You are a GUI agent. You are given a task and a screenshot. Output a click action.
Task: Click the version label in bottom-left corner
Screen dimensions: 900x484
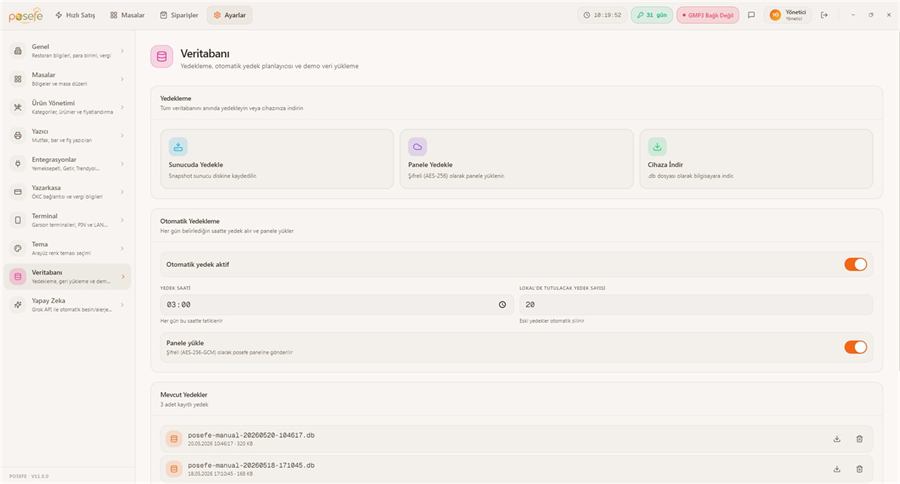29,476
